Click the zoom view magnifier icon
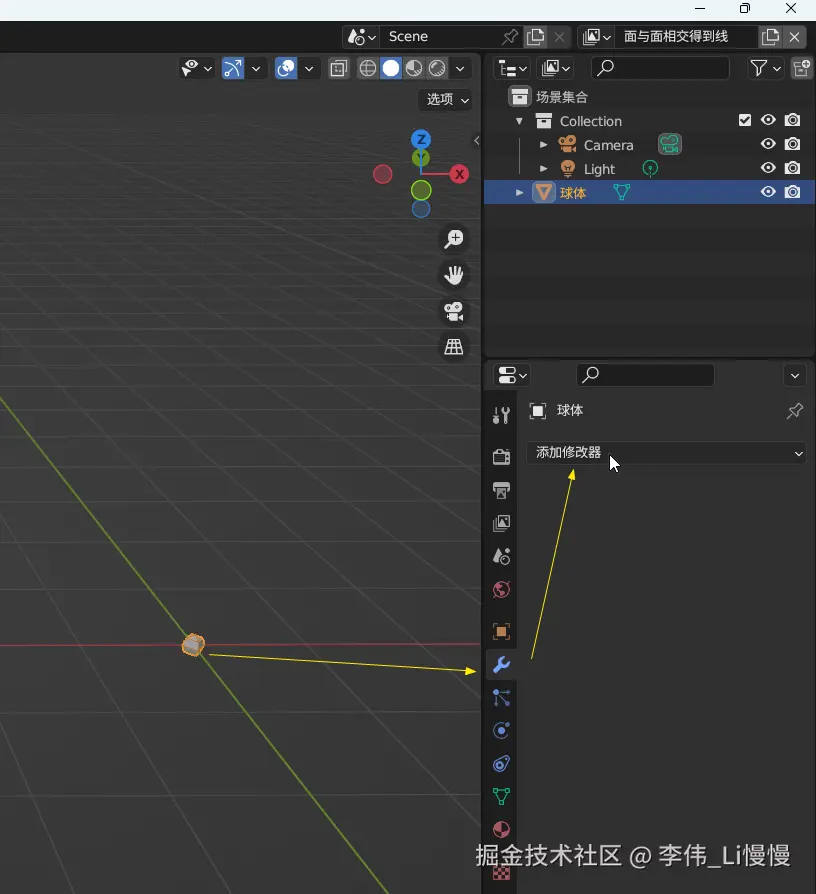816x894 pixels. tap(454, 239)
